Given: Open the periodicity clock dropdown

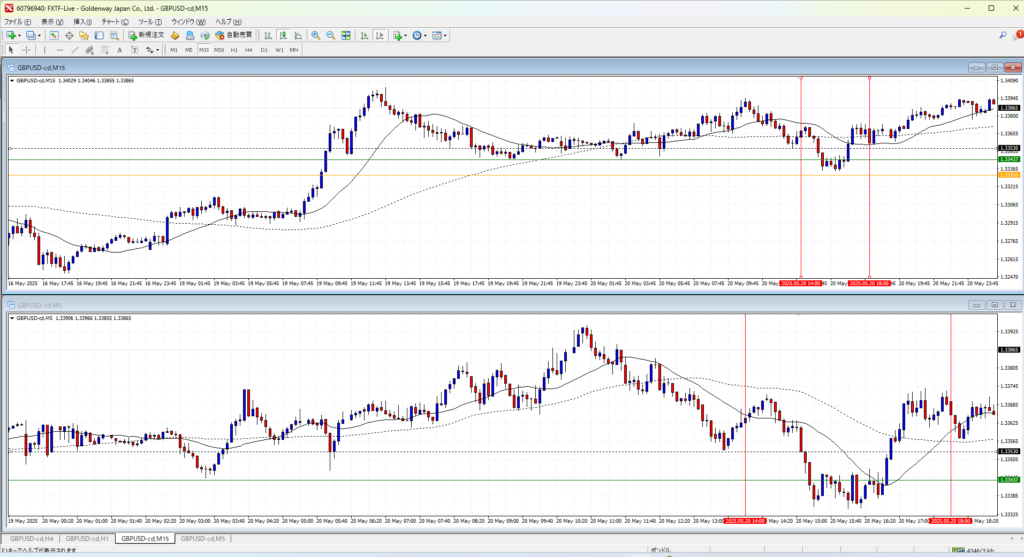Looking at the screenshot, I should tap(425, 35).
